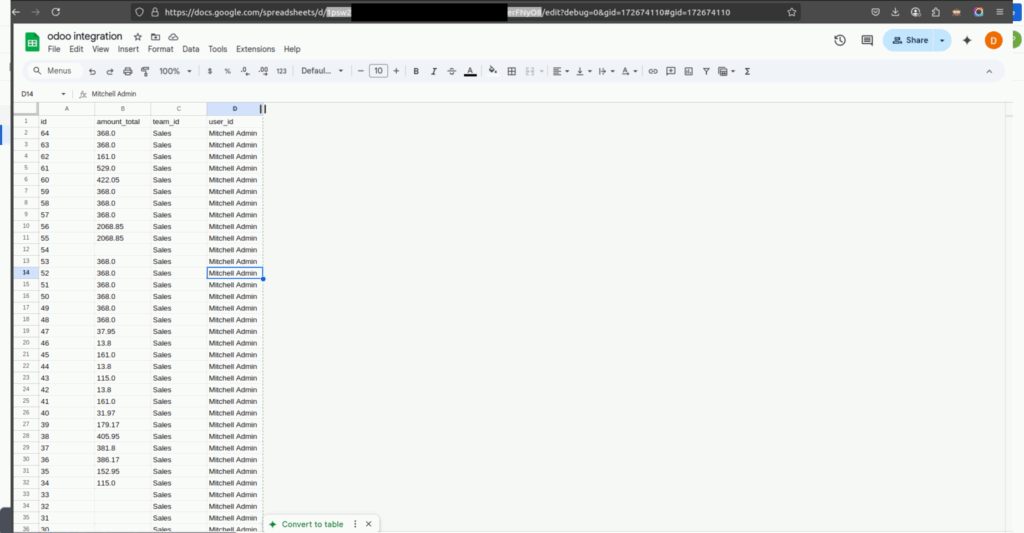Reload the browser page
Screen dimensions: 1024x533
click(56, 12)
